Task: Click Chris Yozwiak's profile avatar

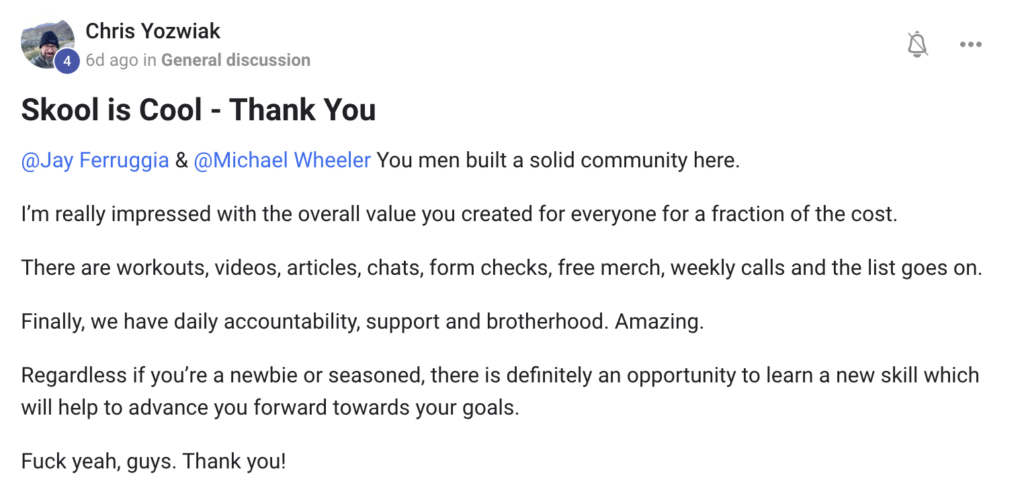Action: [46, 42]
